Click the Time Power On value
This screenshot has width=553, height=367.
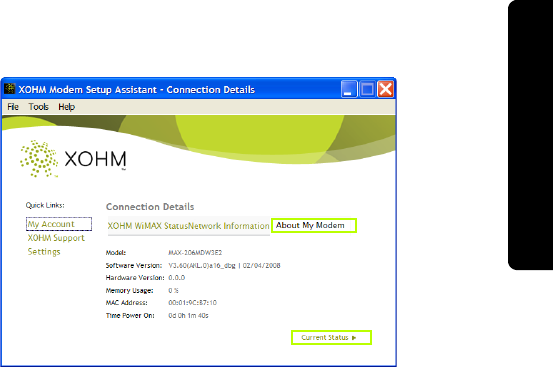pos(188,316)
